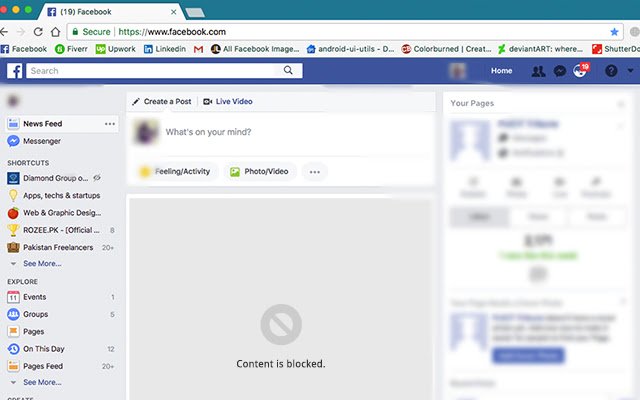Open the Diamond Group shortcut
Screen dimensions: 640x400
tap(48, 178)
